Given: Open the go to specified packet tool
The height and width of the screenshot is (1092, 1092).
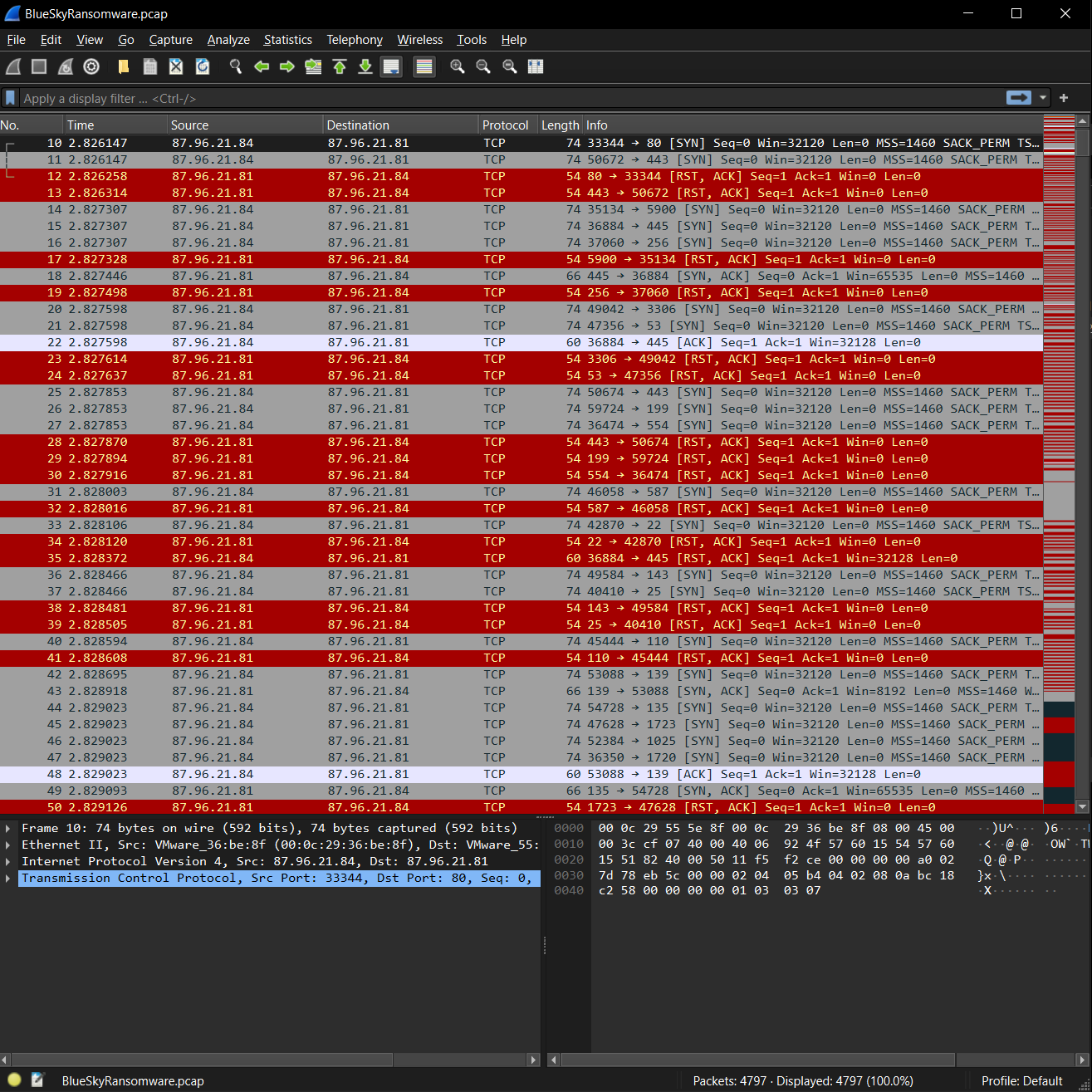Looking at the screenshot, I should tap(313, 66).
